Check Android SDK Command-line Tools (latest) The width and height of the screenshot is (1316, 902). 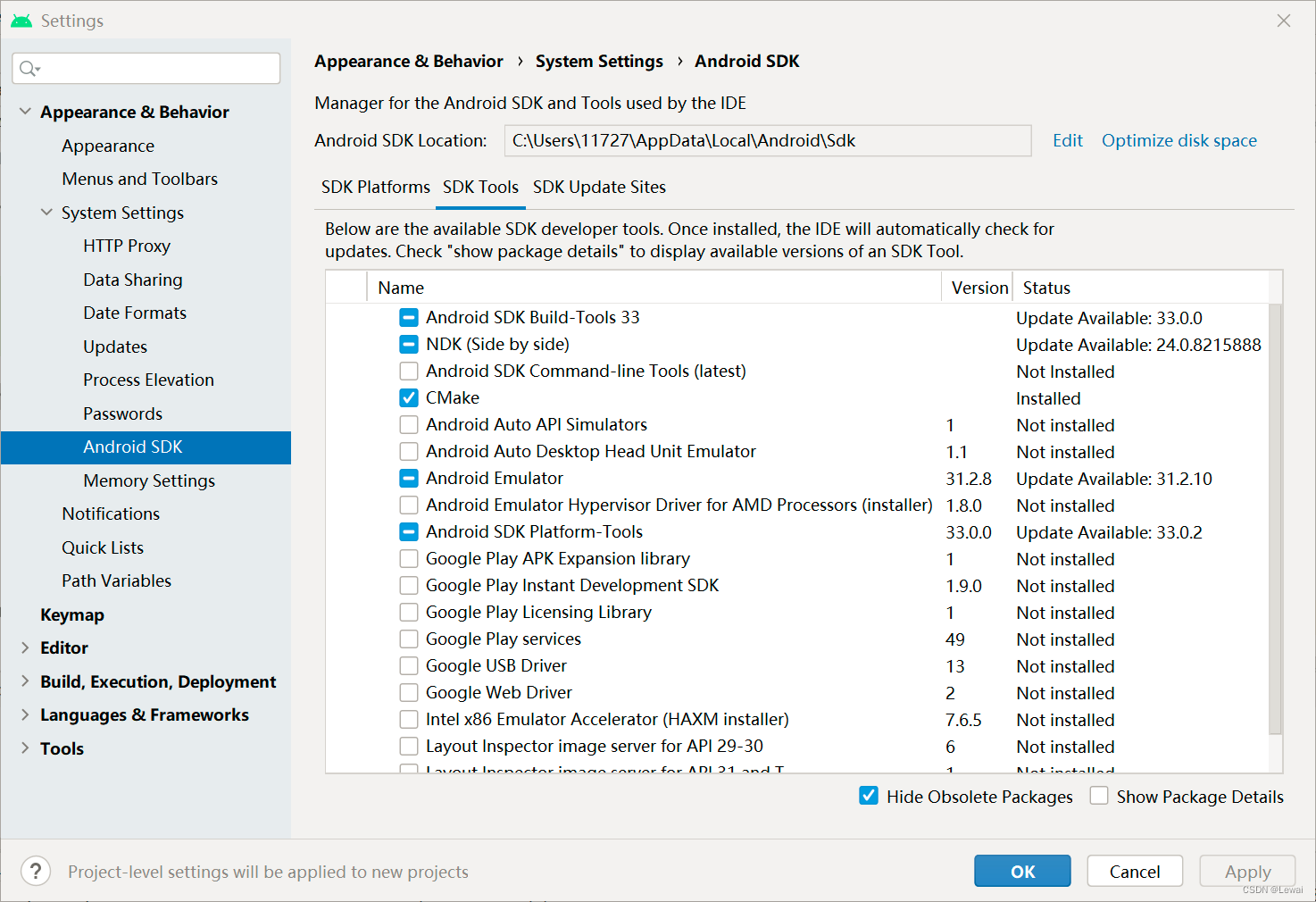tap(409, 371)
